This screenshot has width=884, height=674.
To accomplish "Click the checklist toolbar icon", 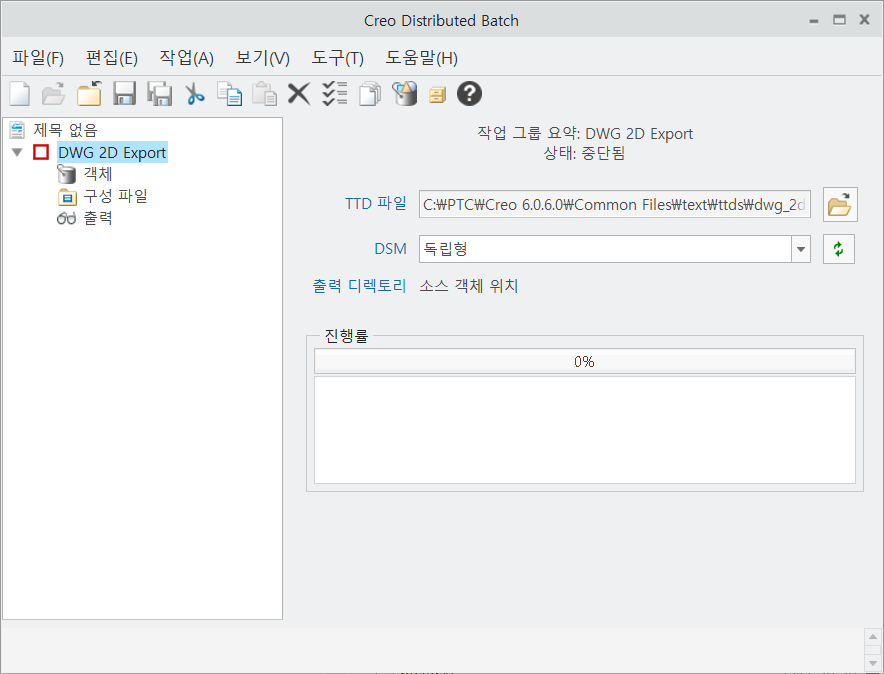I will click(334, 94).
